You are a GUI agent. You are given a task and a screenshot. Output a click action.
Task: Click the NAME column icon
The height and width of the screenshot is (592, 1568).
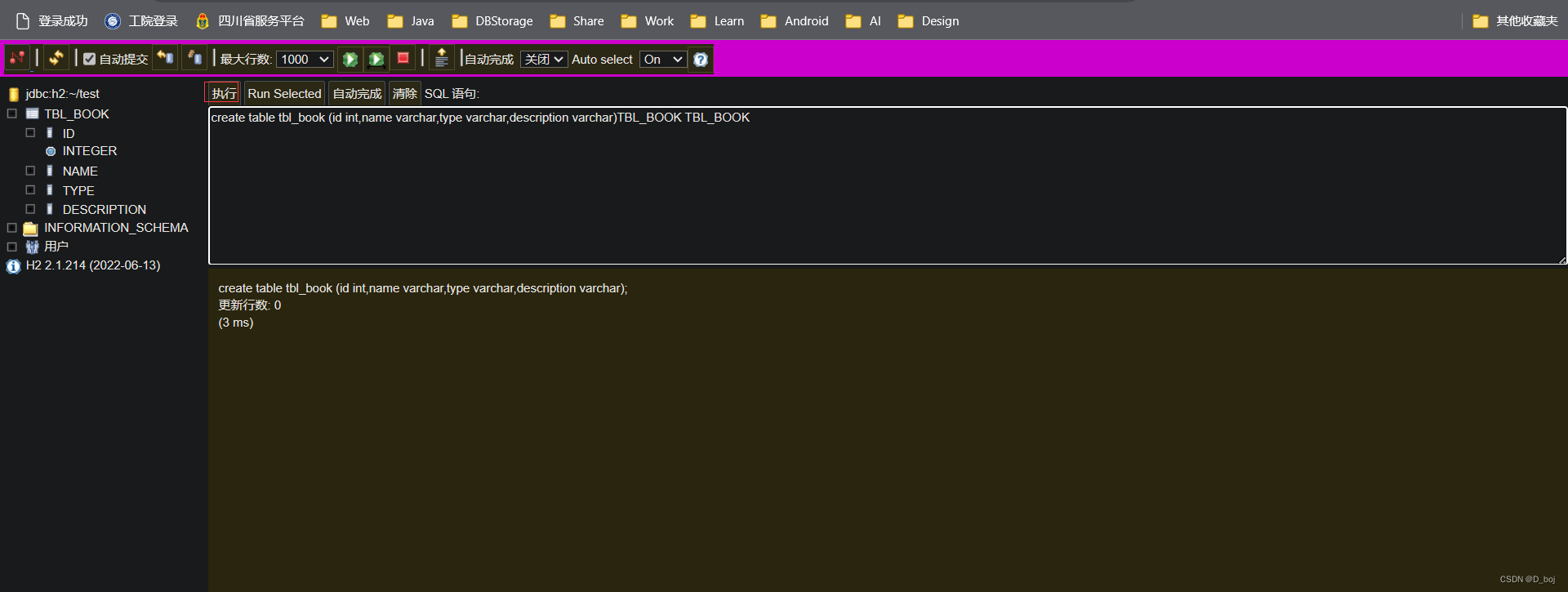point(50,171)
